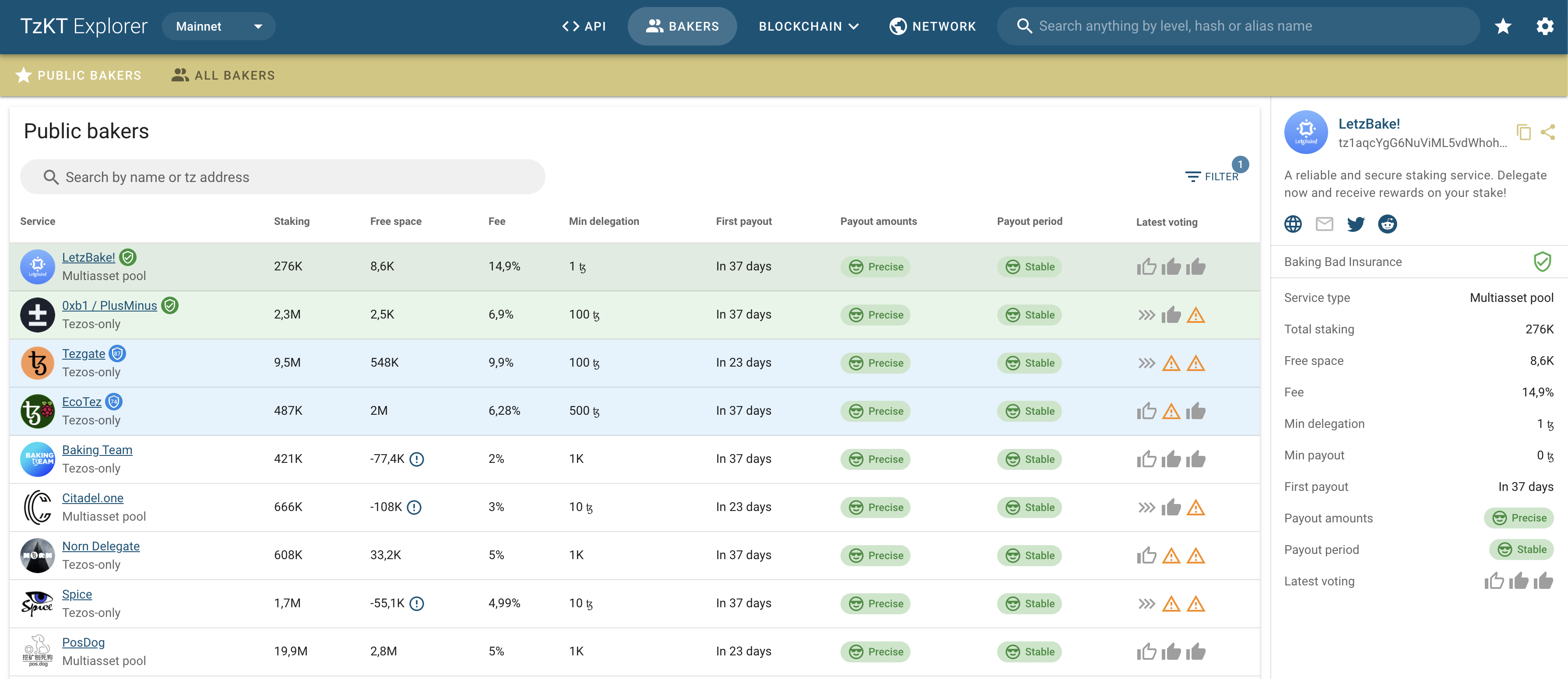Viewport: 1568px width, 679px height.
Task: Click the Search by name or tz address field
Action: click(x=283, y=177)
